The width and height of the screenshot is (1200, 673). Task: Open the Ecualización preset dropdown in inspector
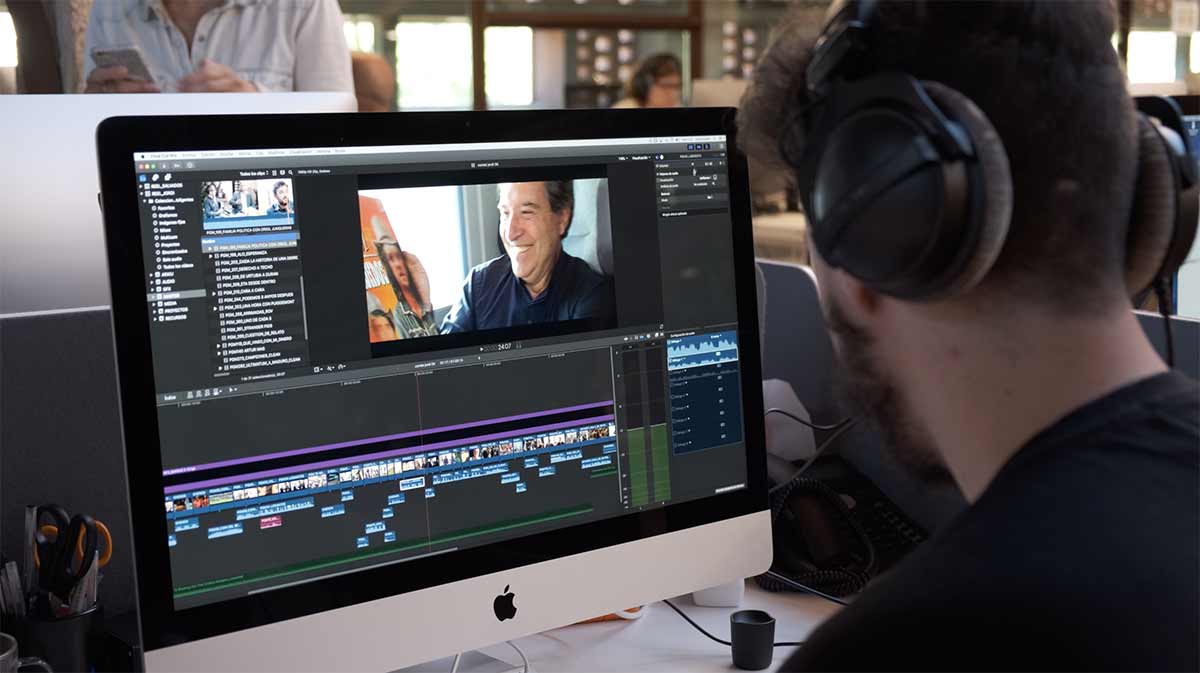(705, 178)
